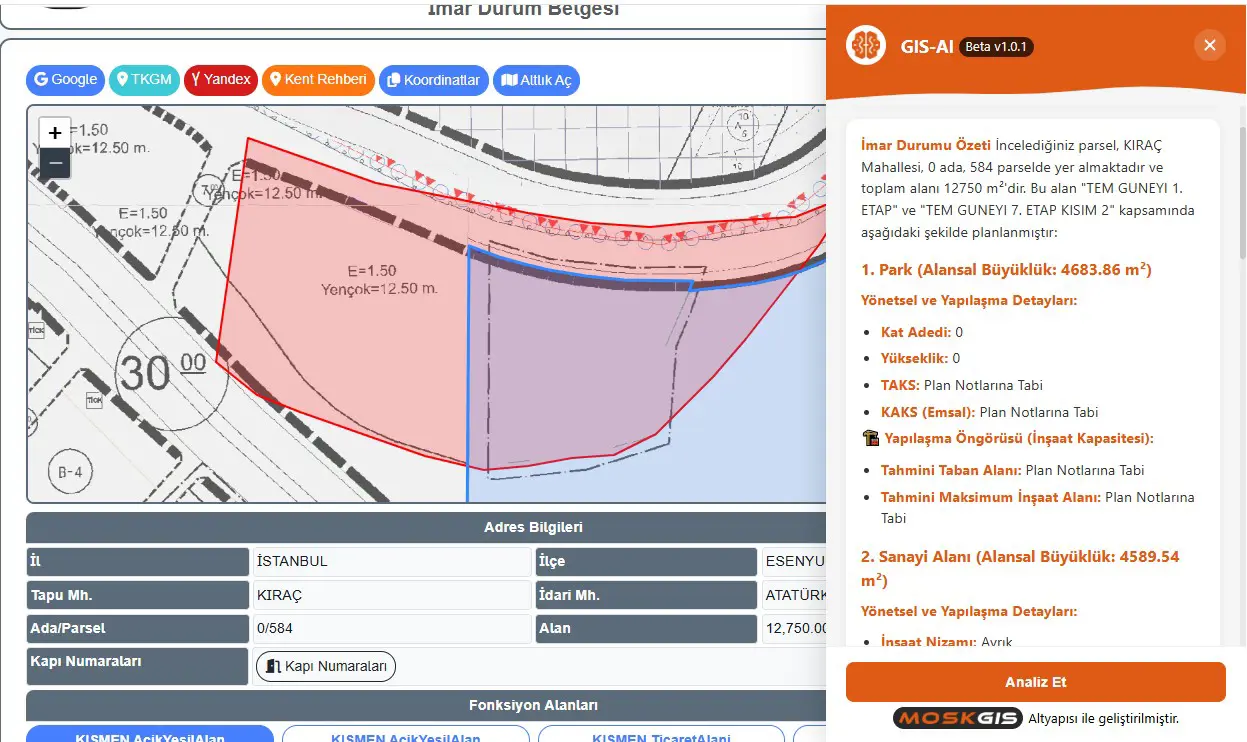Click 'Tahmini Maksimum İnşaat Alanı' list item

coord(1037,507)
